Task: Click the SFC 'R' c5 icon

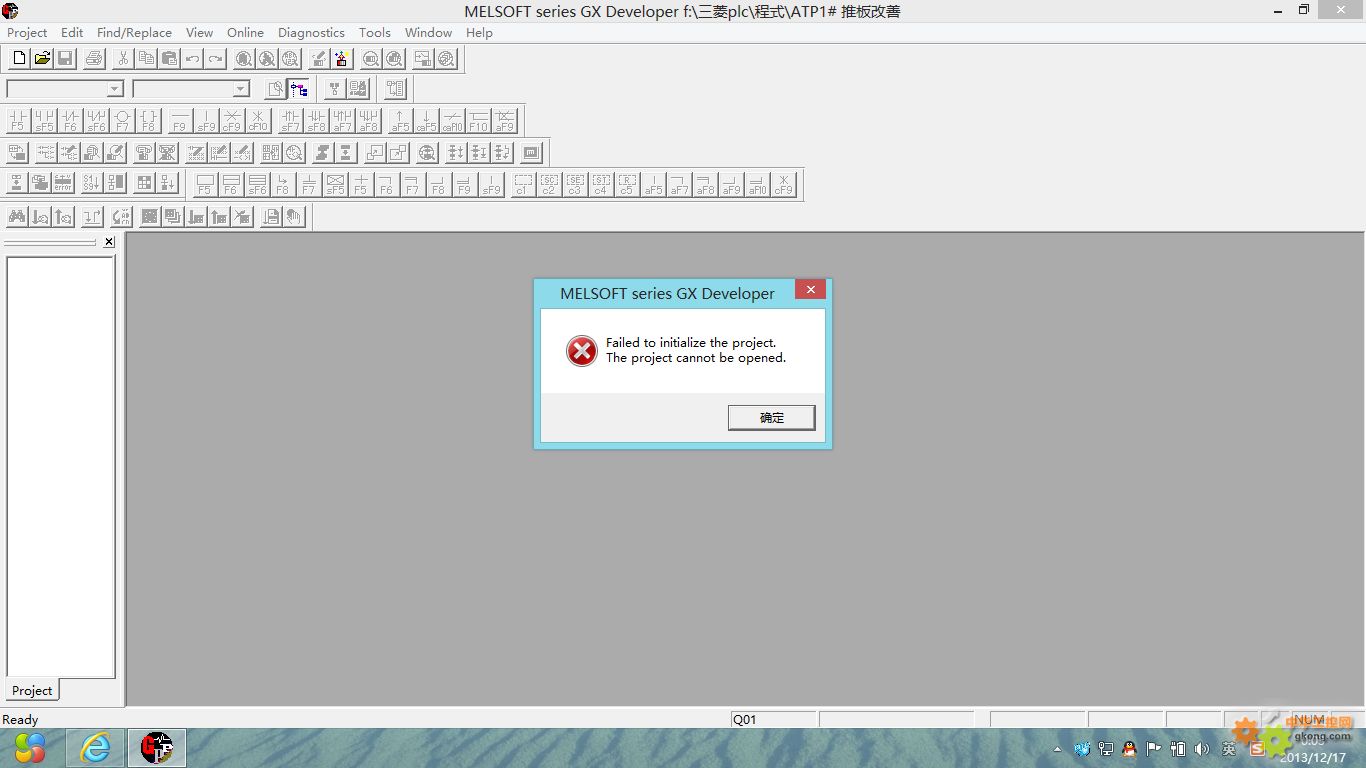Action: [626, 184]
